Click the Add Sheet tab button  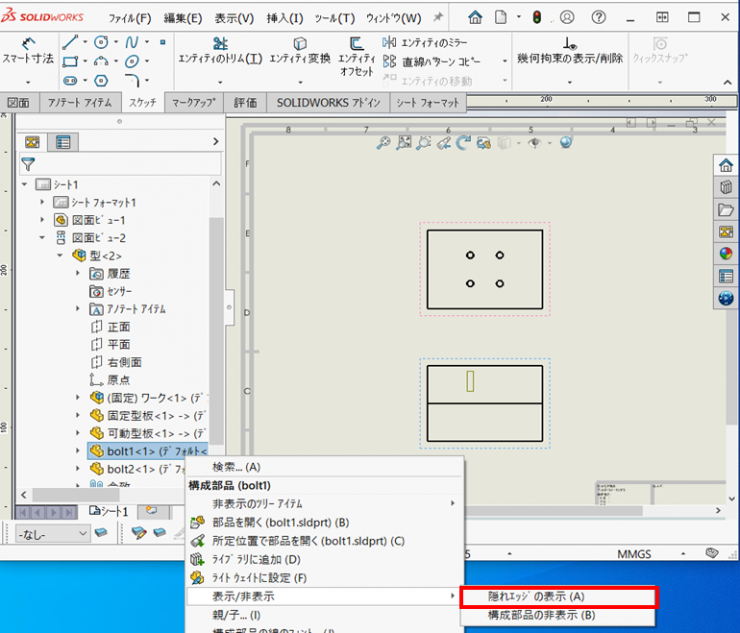[151, 511]
